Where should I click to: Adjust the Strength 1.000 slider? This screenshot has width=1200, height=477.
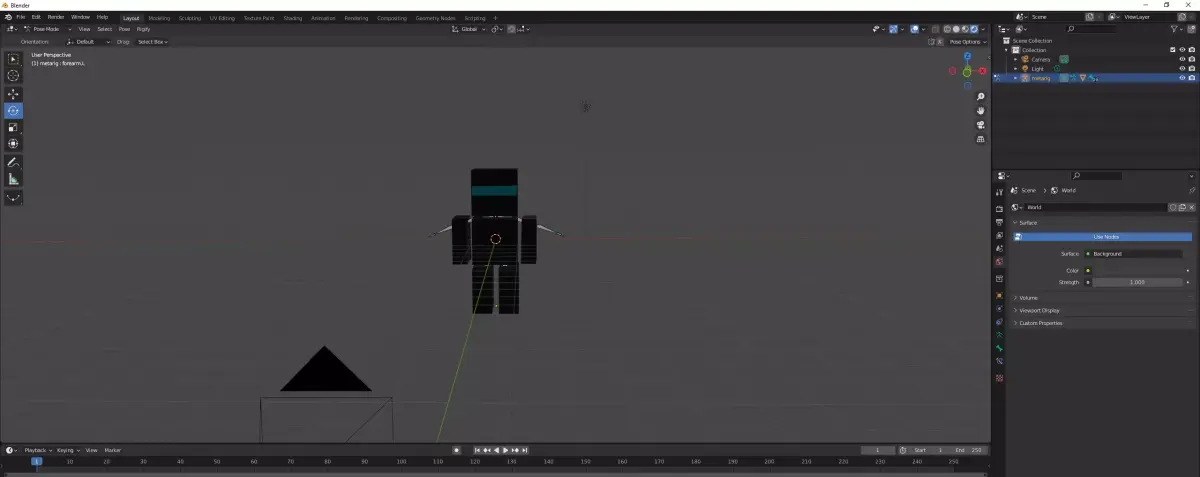click(1137, 282)
